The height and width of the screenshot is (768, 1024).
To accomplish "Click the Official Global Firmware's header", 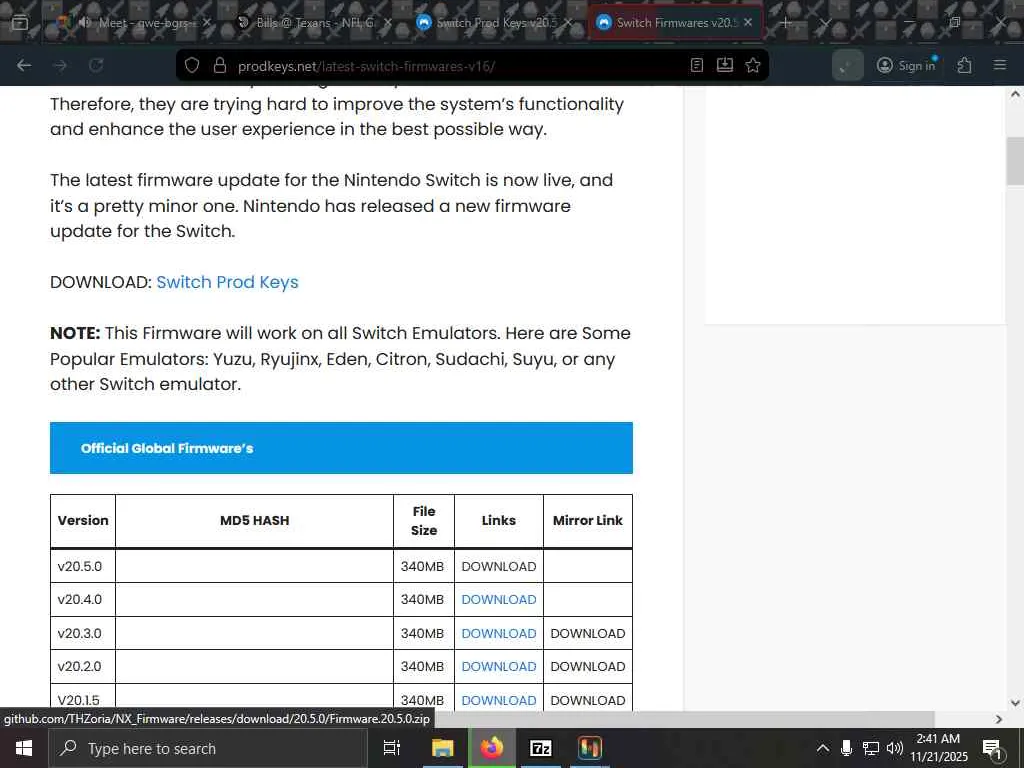I will [x=342, y=448].
